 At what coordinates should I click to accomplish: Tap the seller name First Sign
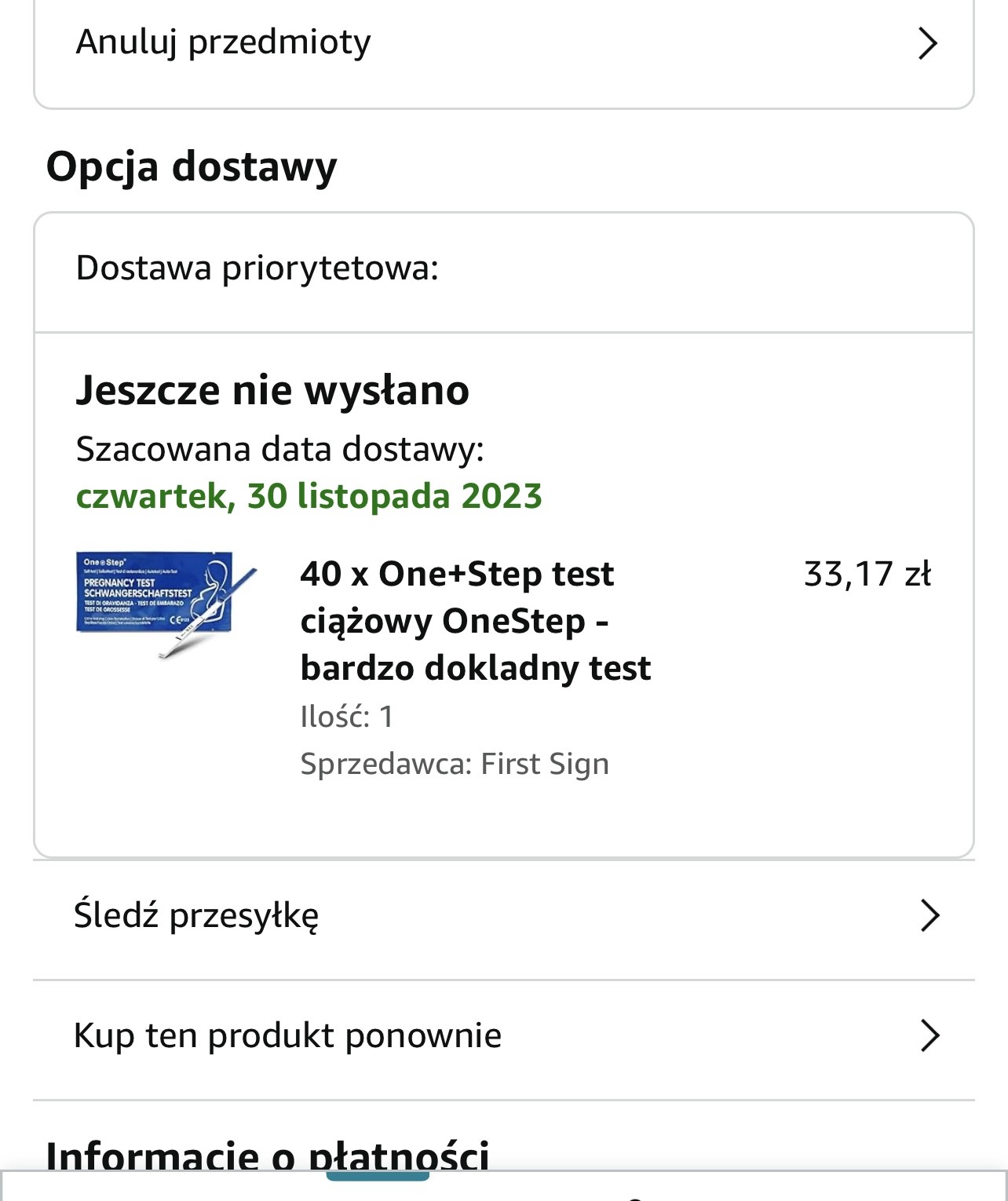(545, 764)
